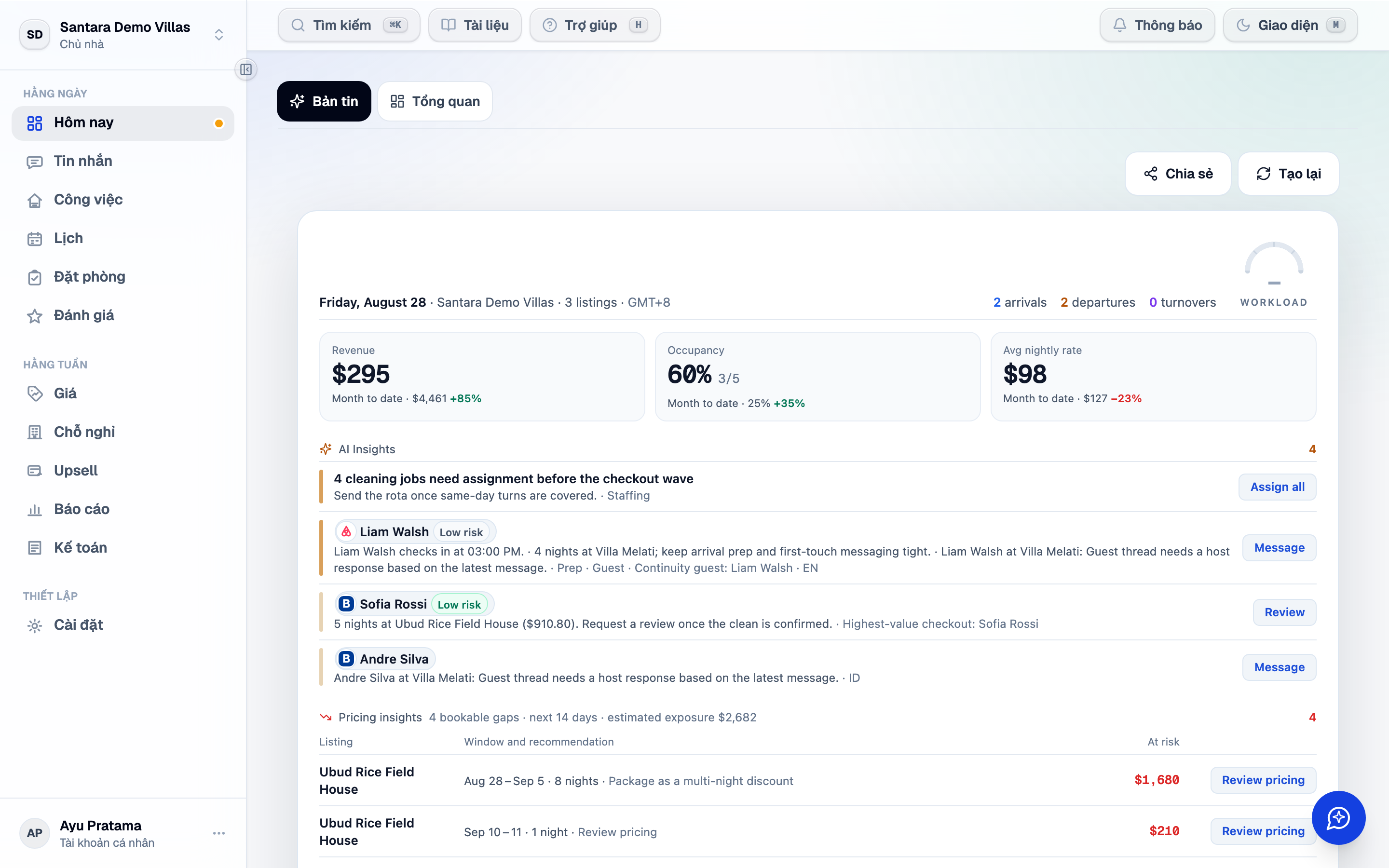Click the Workload gauge

(x=1274, y=274)
